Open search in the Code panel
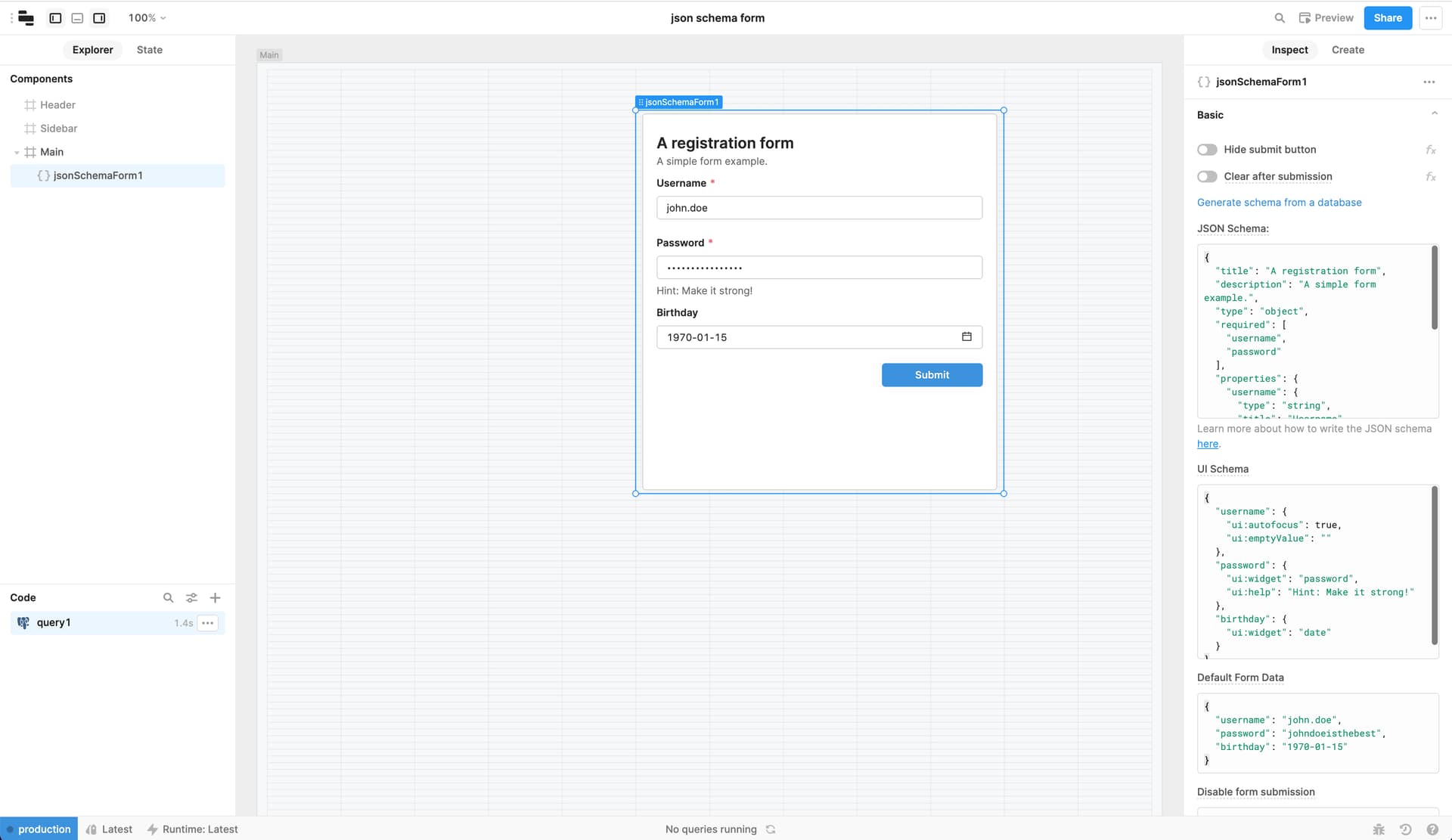Image resolution: width=1452 pixels, height=840 pixels. (168, 597)
